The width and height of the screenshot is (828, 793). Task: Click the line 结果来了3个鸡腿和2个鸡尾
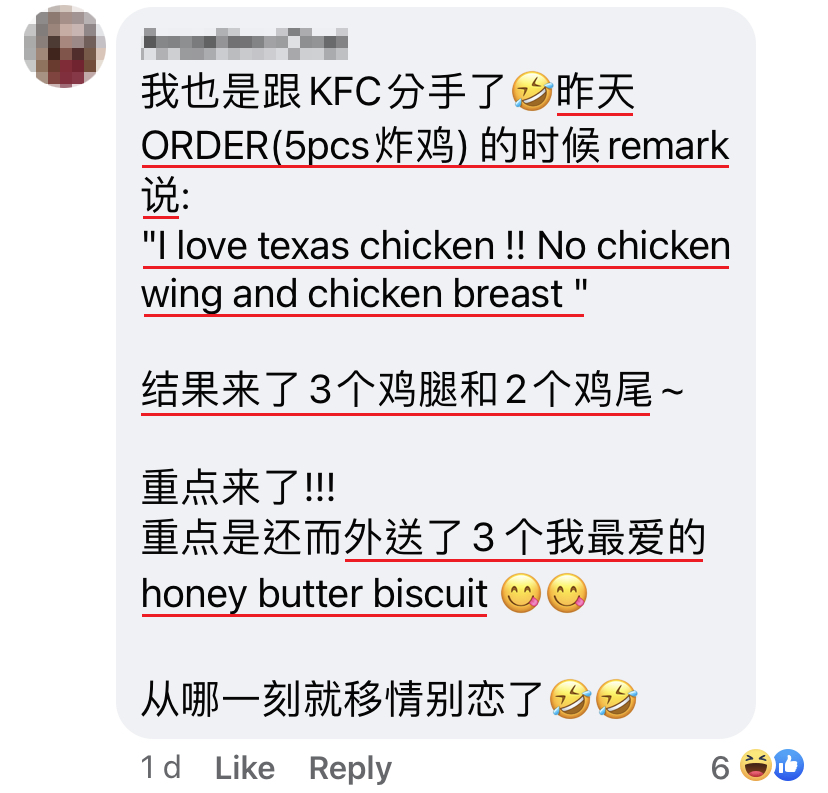point(396,390)
